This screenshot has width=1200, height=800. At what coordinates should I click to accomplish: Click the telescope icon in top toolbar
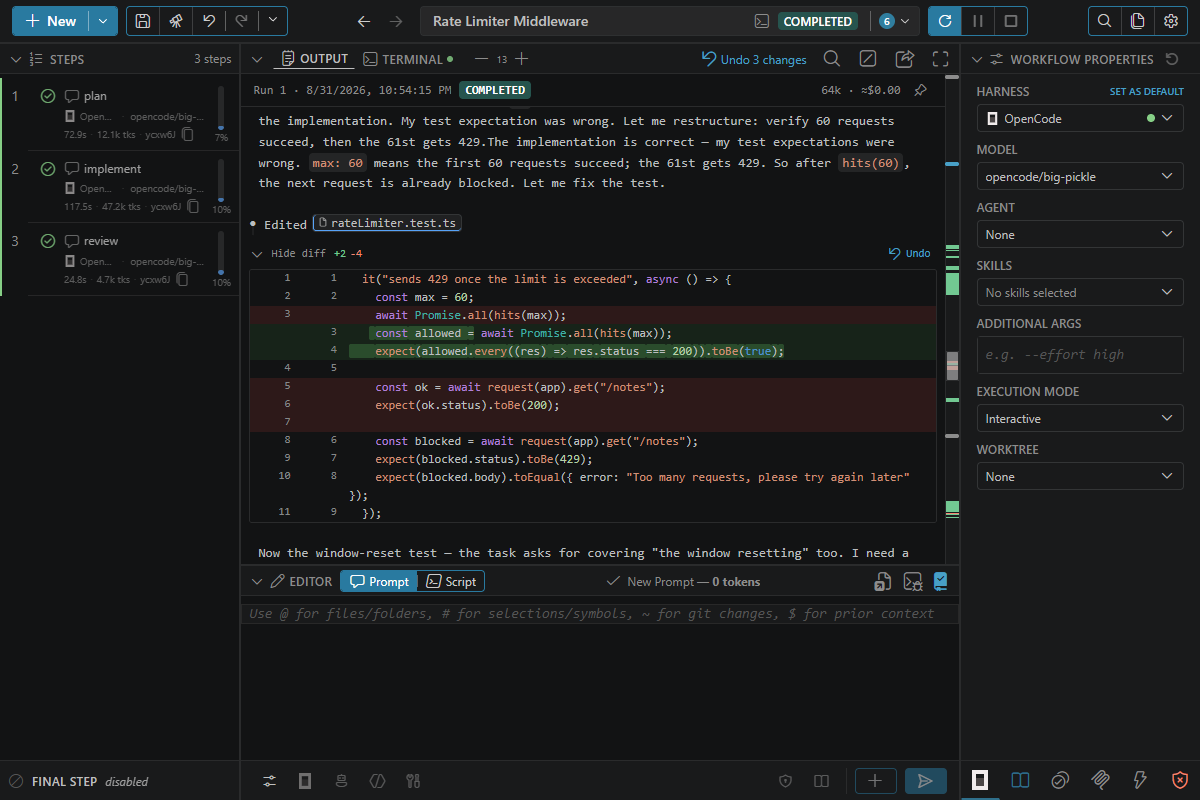pyautogui.click(x=175, y=21)
